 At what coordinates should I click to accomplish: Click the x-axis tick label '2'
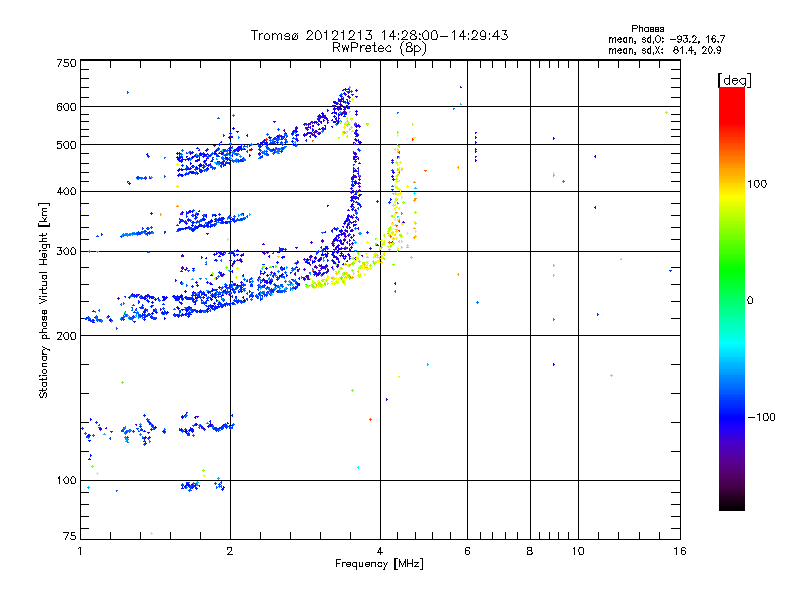(230, 551)
